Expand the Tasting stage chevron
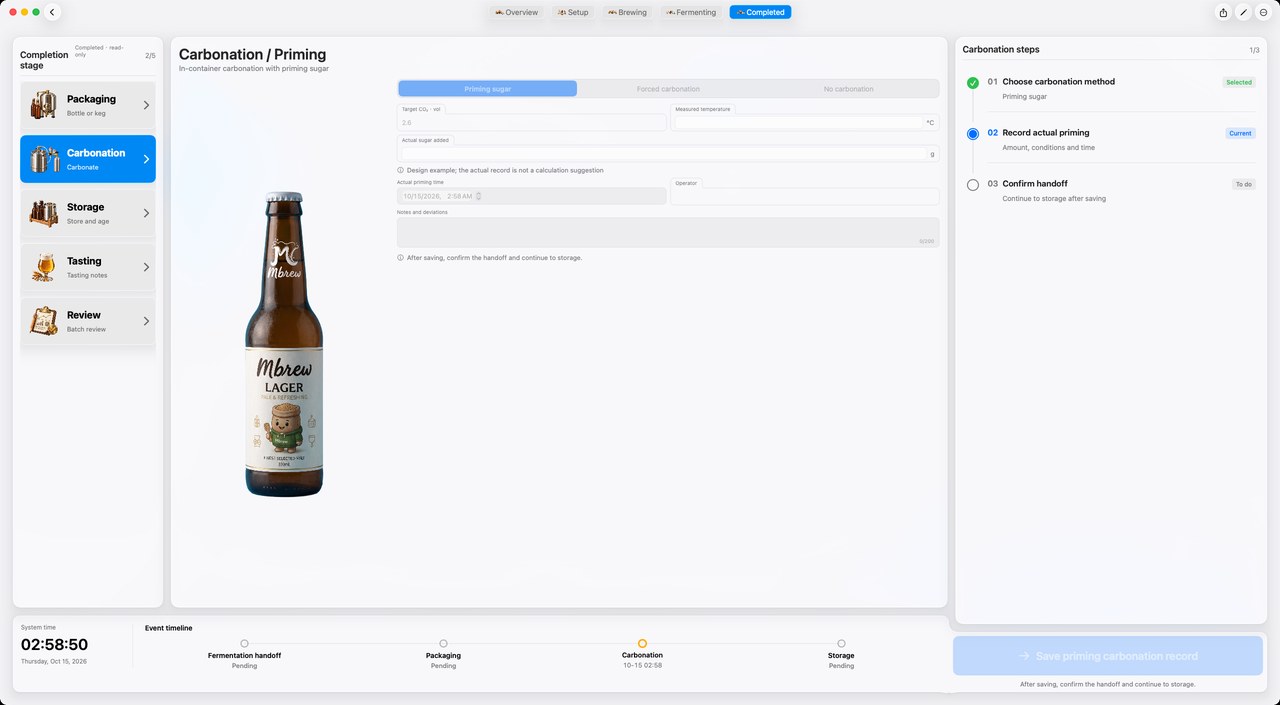The height and width of the screenshot is (705, 1280). coord(146,267)
